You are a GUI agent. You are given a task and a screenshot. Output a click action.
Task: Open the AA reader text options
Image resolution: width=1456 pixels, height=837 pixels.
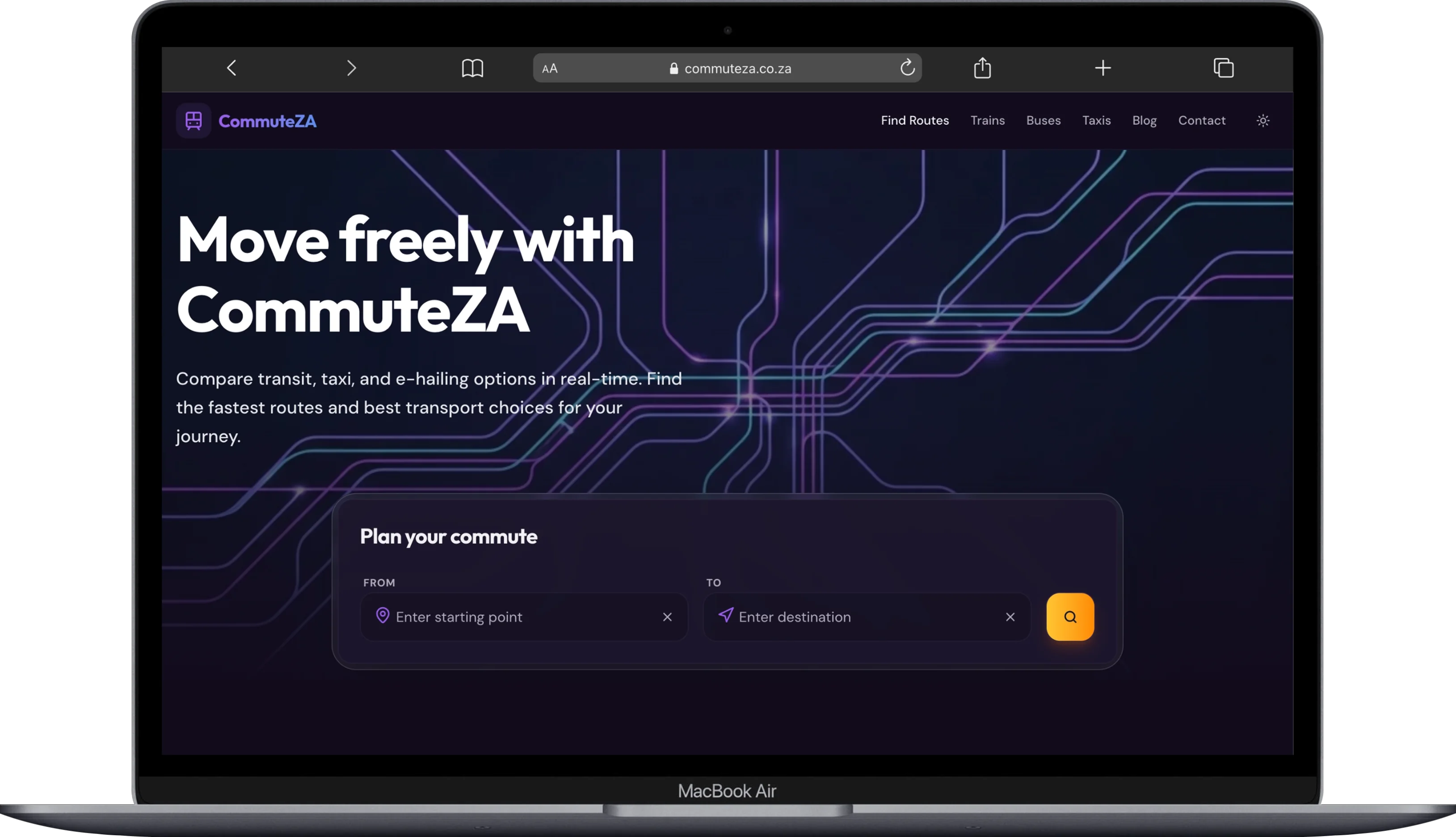pos(550,68)
